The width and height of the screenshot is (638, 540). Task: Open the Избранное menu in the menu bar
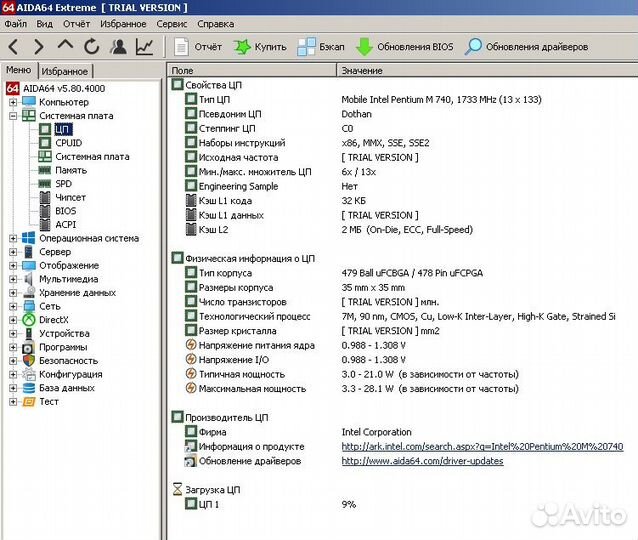click(123, 24)
